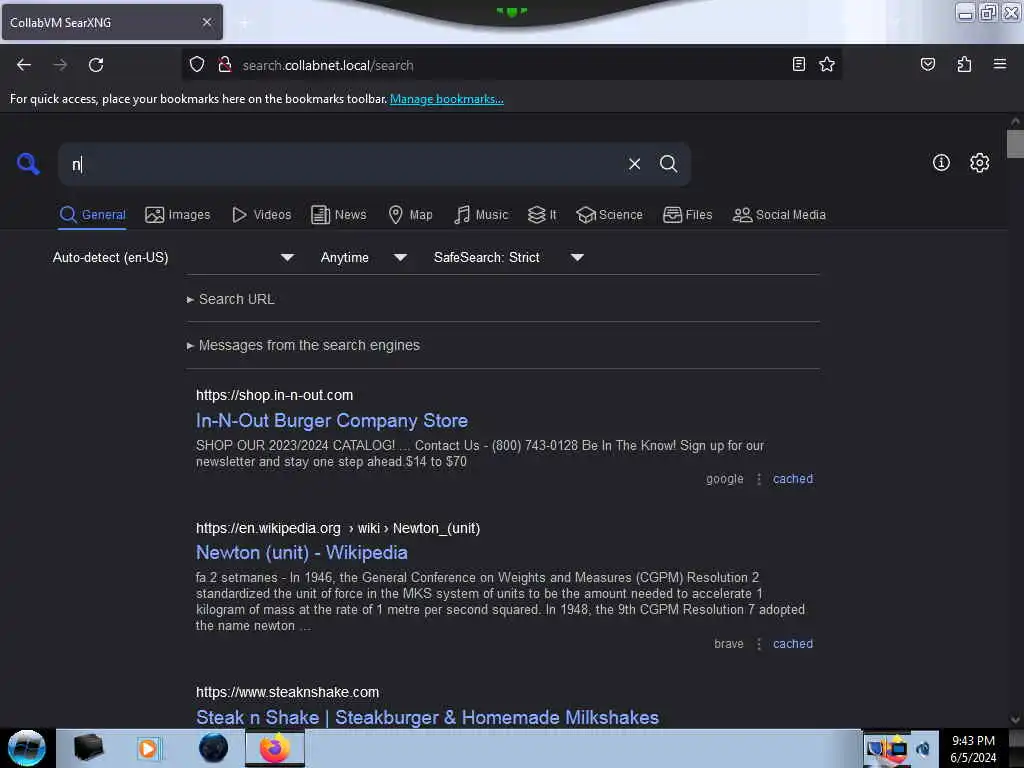Expand the Search URL section
Viewport: 1024px width, 768px height.
[x=231, y=299]
